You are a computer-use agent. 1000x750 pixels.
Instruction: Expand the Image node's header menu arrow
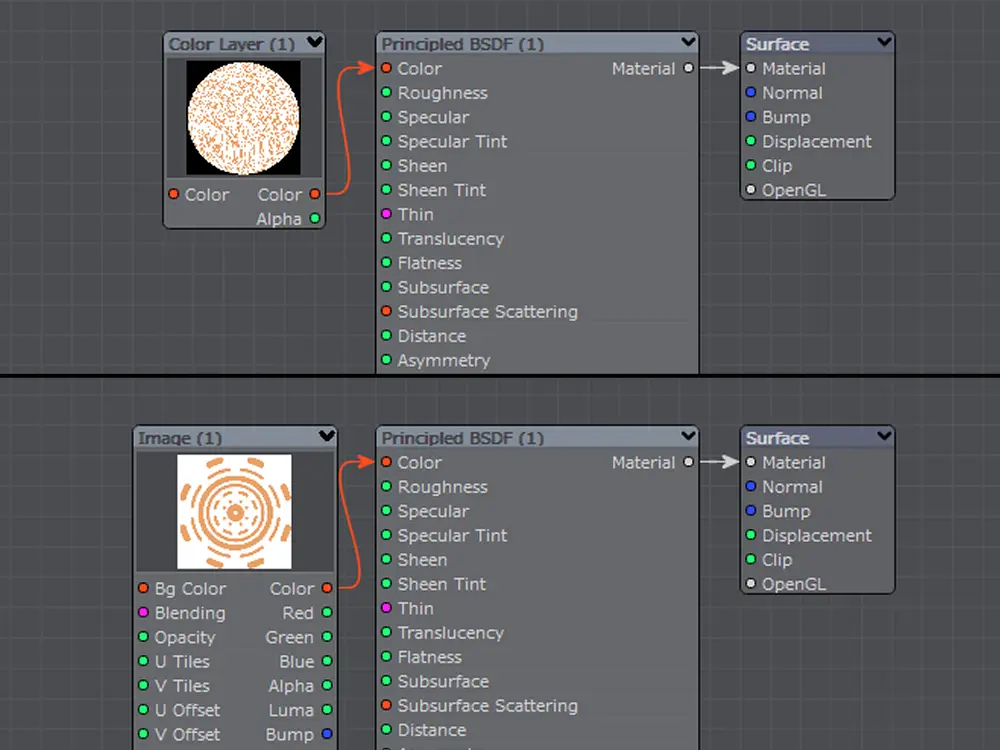(x=327, y=437)
